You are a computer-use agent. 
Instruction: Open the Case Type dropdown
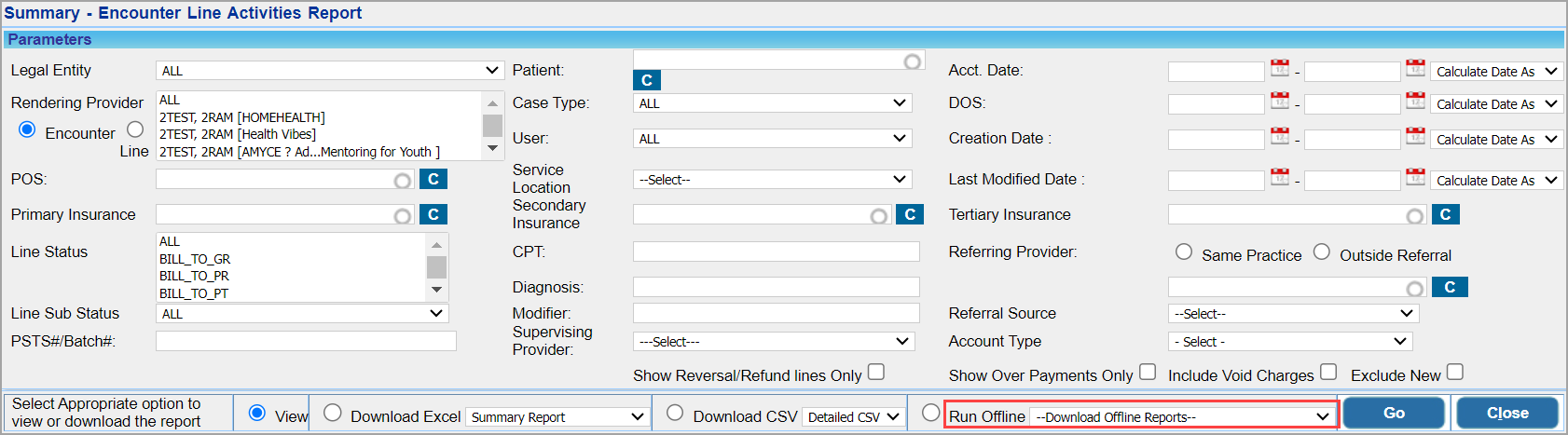coord(773,103)
